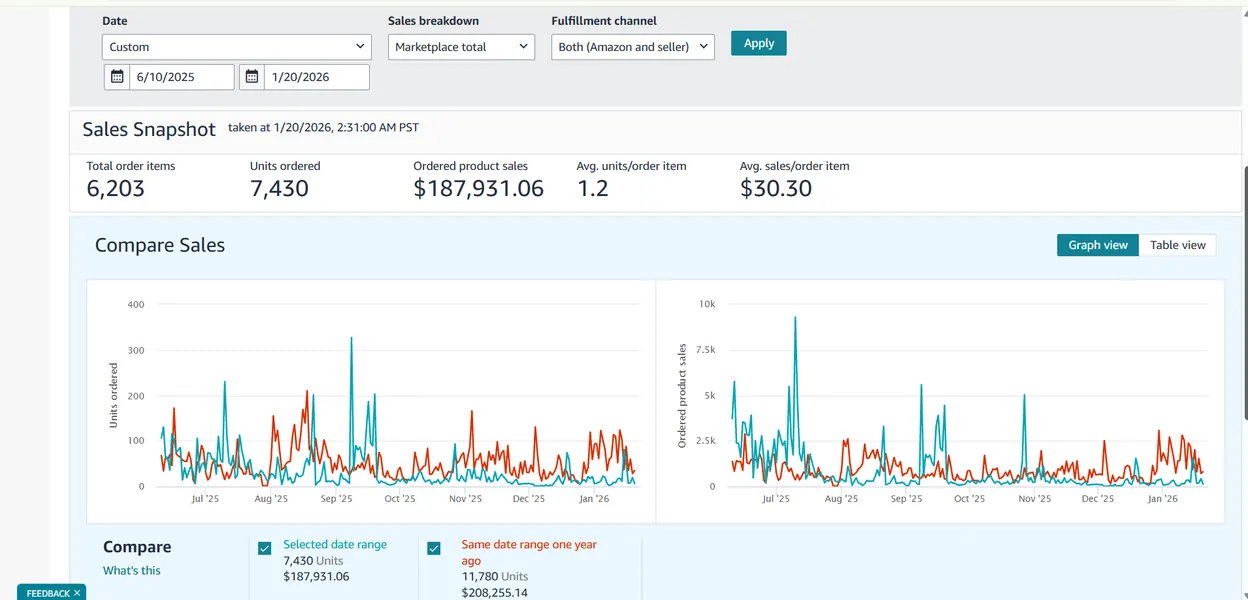Click the Units ordered 7,430 metric
This screenshot has width=1248, height=600.
click(279, 188)
